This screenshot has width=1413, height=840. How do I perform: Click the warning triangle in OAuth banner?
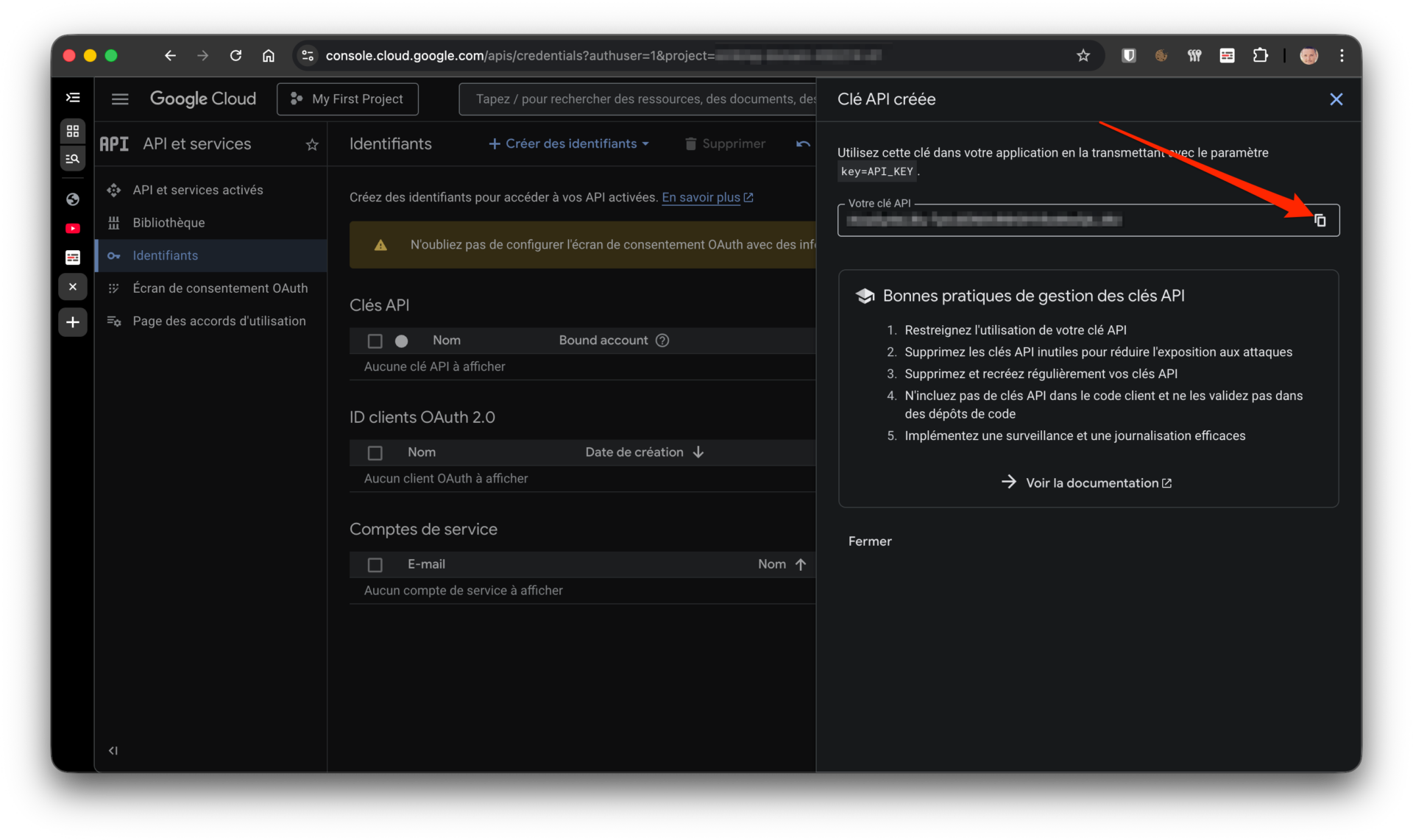click(380, 245)
